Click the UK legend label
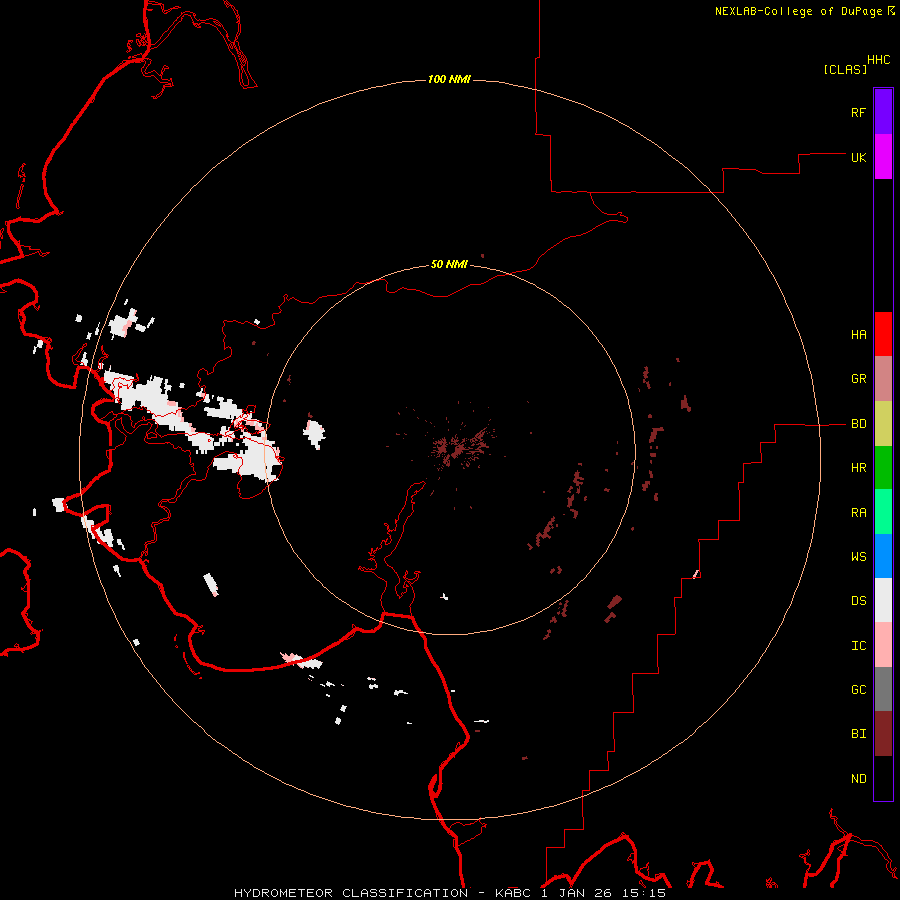Image resolution: width=900 pixels, height=900 pixels. (858, 157)
